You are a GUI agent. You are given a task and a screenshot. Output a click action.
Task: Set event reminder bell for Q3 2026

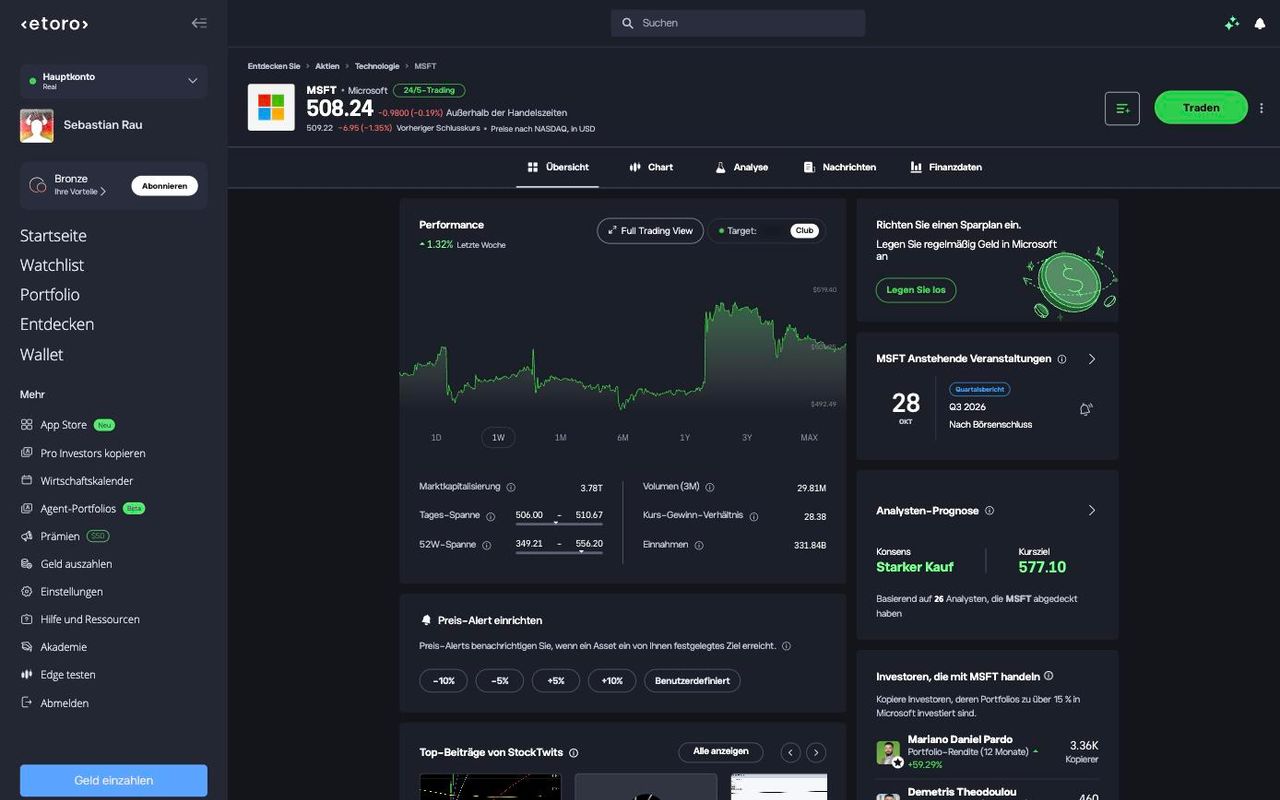(x=1086, y=409)
